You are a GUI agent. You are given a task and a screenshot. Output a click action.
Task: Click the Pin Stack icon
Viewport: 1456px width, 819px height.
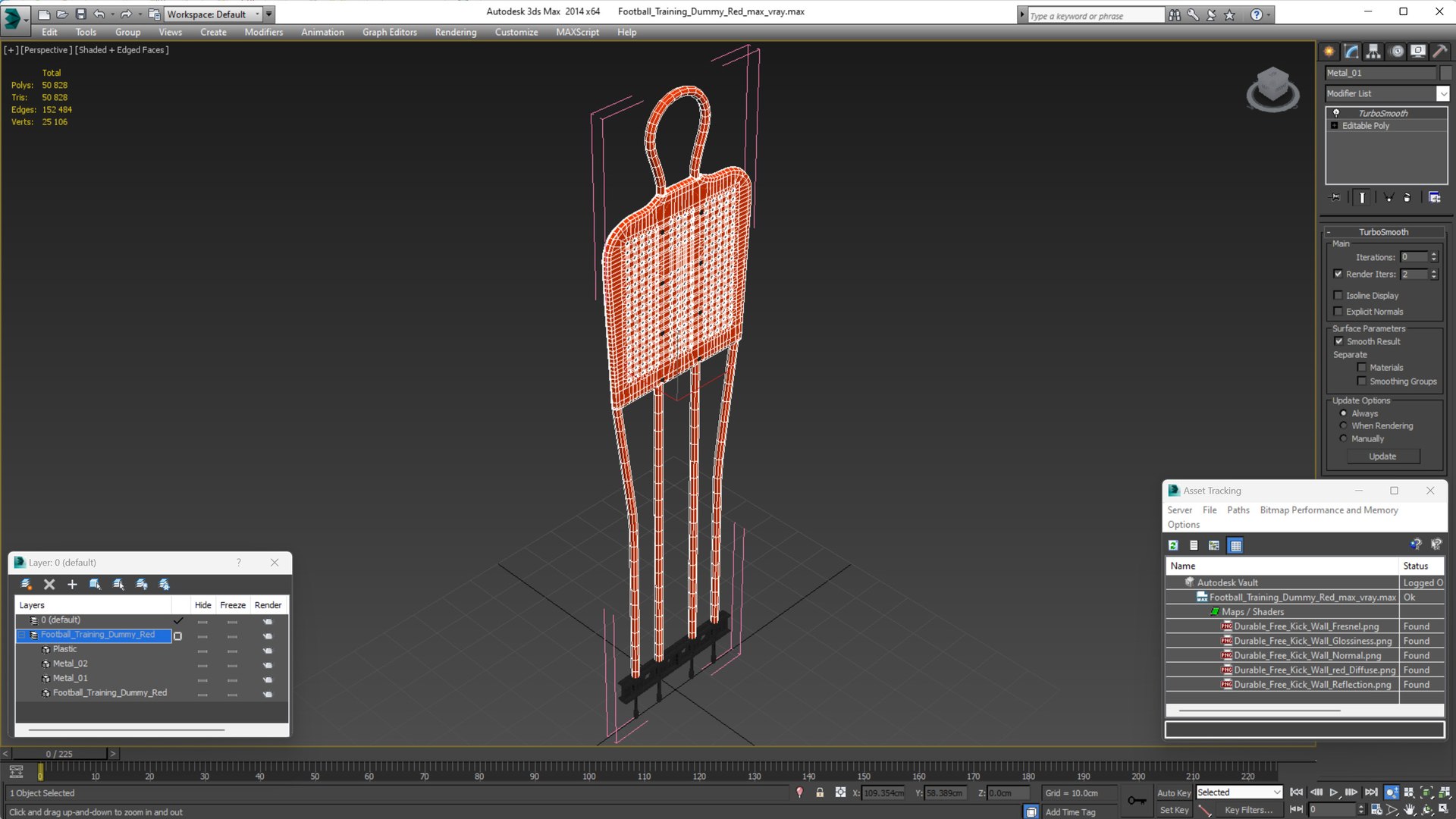(x=1335, y=197)
